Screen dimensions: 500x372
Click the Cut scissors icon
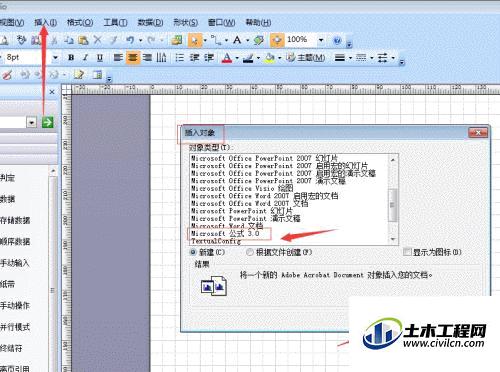[x=54, y=40]
